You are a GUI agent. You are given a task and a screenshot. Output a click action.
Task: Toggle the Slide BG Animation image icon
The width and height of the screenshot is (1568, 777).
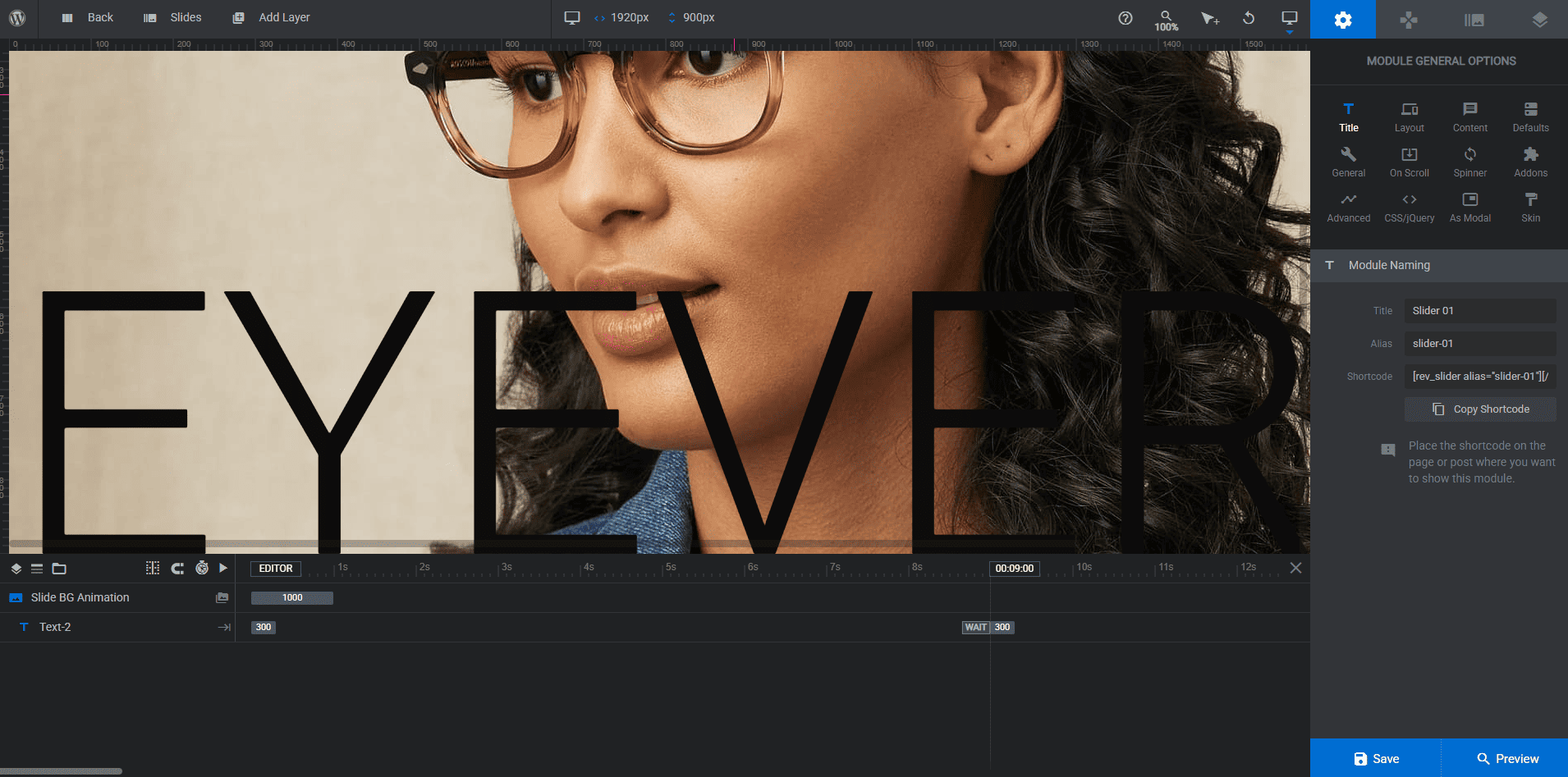(222, 597)
